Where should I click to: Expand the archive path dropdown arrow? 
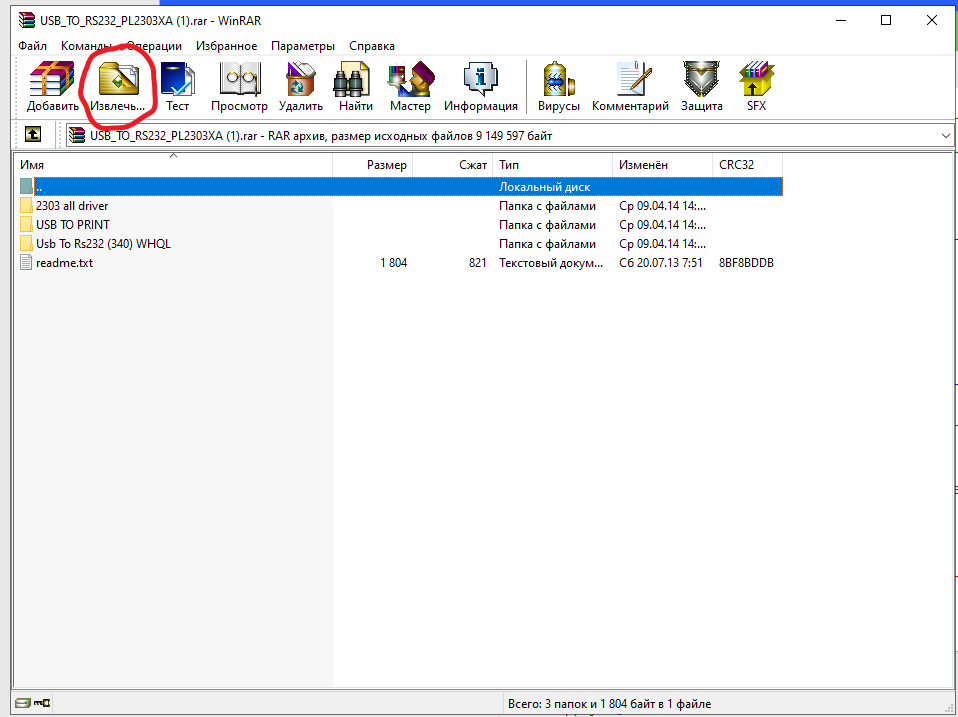946,136
